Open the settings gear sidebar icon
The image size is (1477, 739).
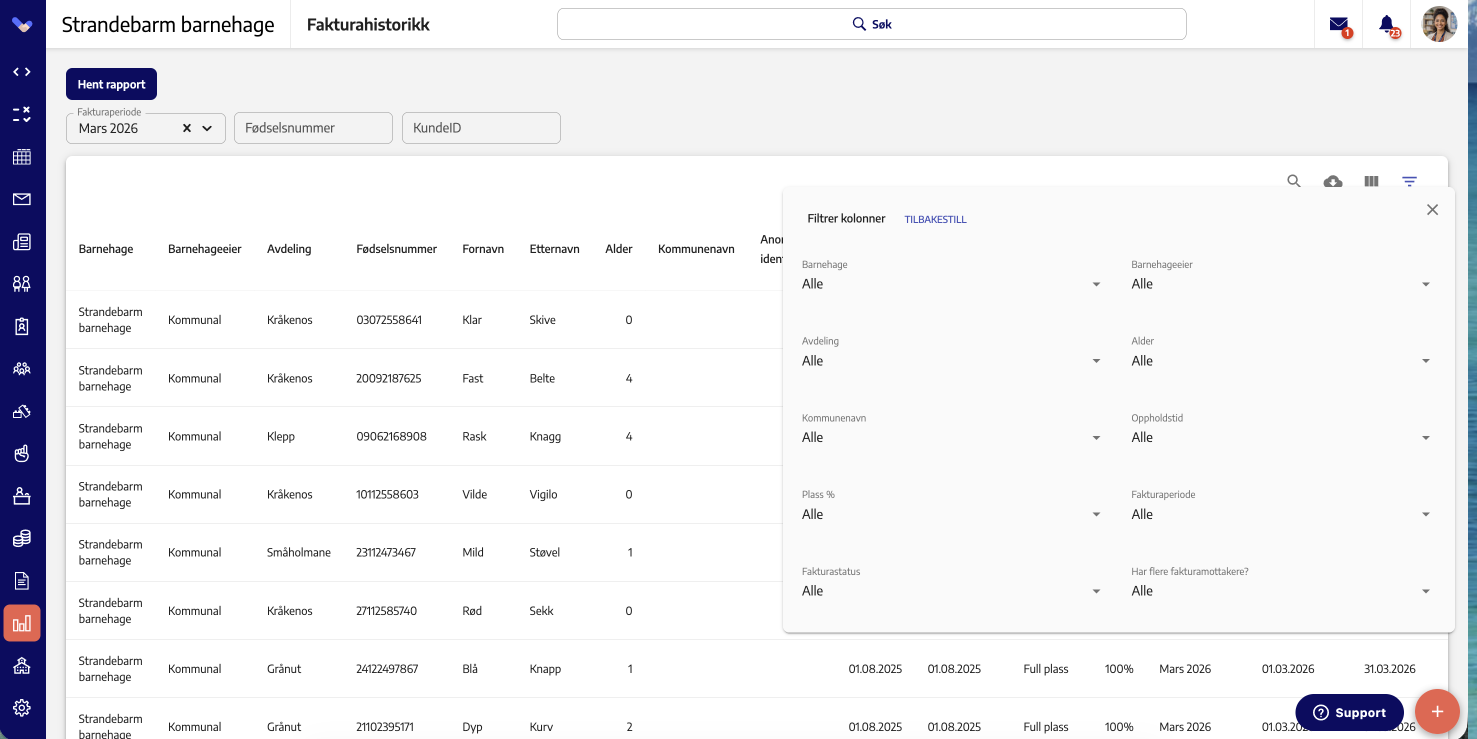click(x=22, y=708)
